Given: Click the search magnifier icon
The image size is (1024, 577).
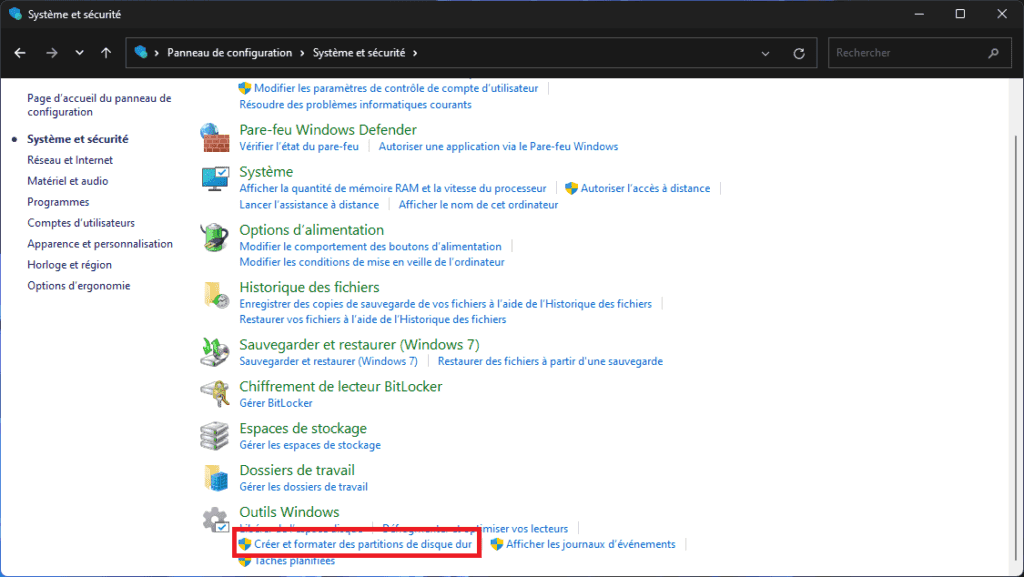Looking at the screenshot, I should point(993,53).
